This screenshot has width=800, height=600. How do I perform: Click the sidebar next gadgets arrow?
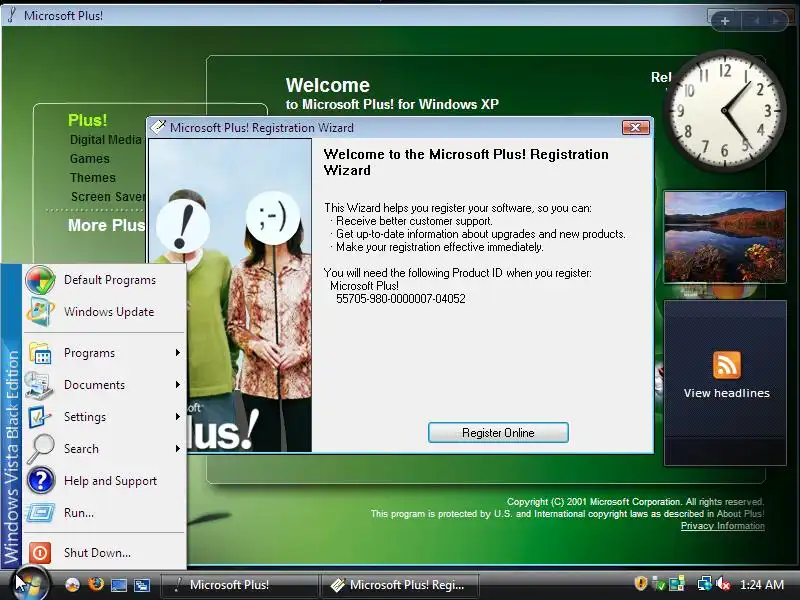[x=776, y=20]
